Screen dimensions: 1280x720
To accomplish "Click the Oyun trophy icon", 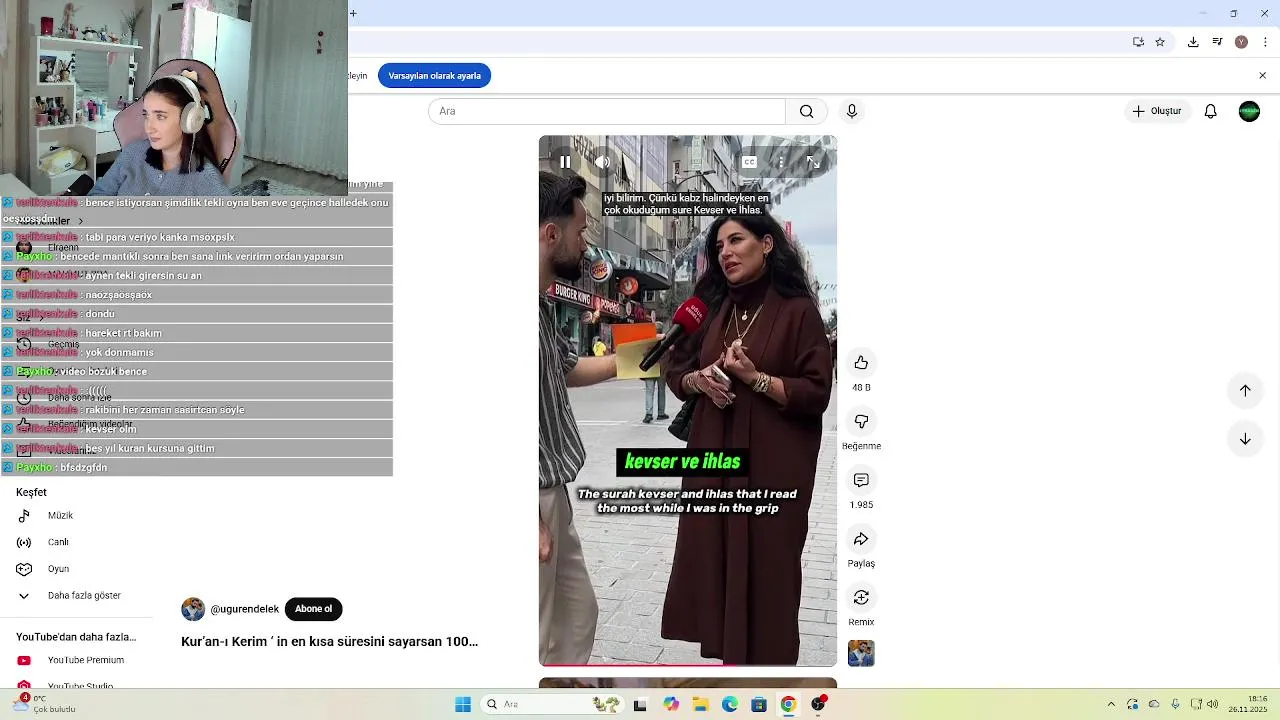I will tap(24, 569).
